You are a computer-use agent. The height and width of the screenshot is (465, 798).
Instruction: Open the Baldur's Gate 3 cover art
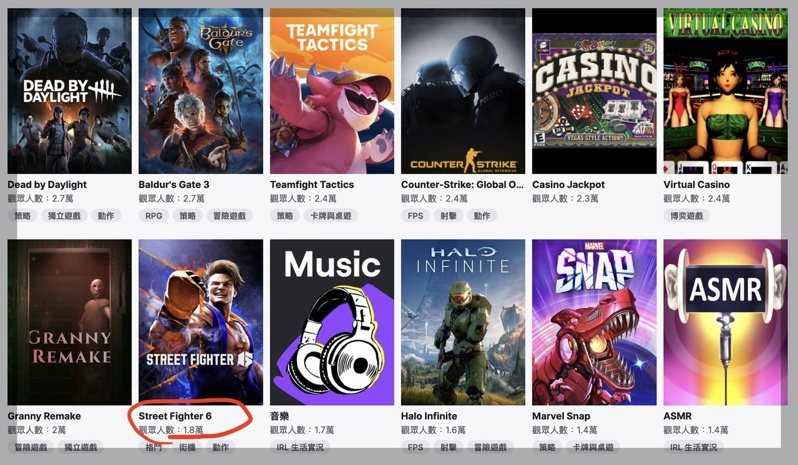(x=201, y=91)
